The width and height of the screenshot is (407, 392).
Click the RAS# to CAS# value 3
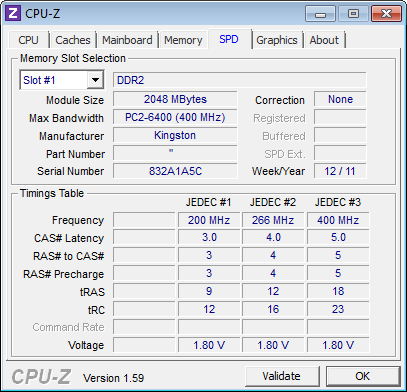[x=209, y=256]
